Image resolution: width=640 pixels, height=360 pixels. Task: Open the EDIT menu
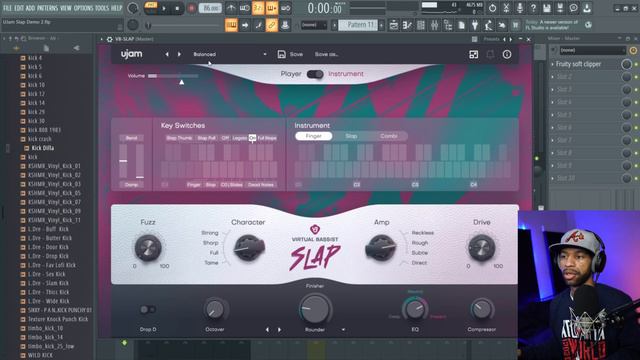(x=19, y=8)
